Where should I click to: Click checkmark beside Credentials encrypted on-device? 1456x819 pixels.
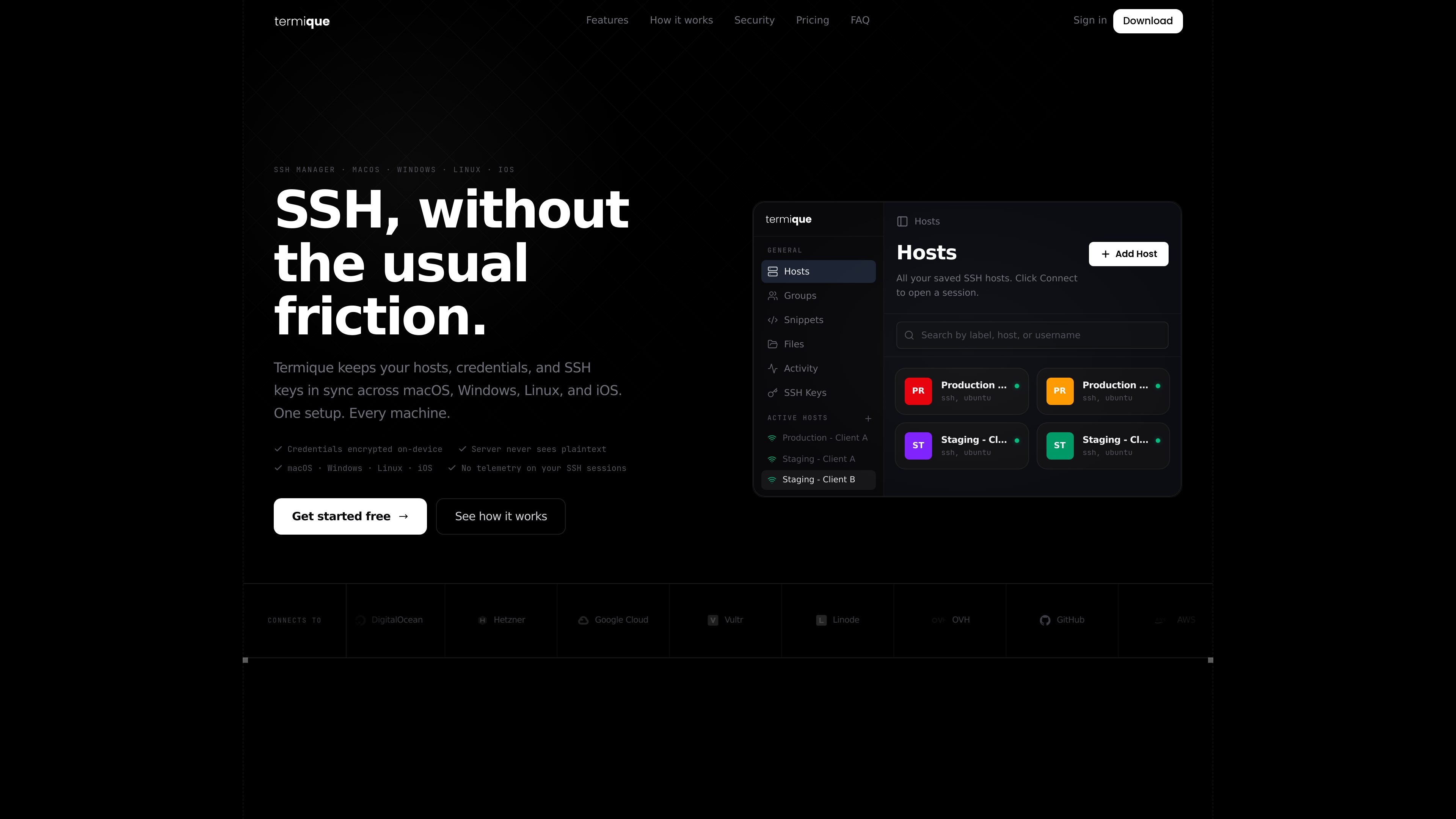point(278,449)
